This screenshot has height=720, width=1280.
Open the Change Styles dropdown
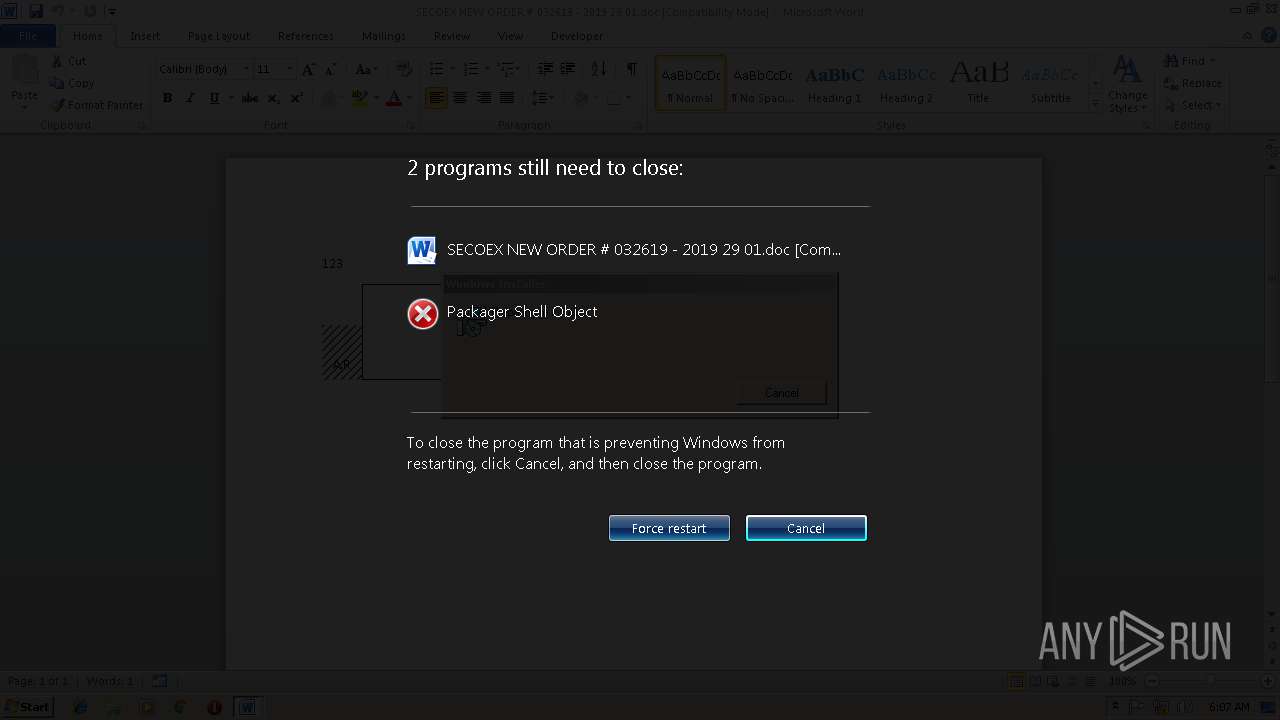(x=1128, y=84)
